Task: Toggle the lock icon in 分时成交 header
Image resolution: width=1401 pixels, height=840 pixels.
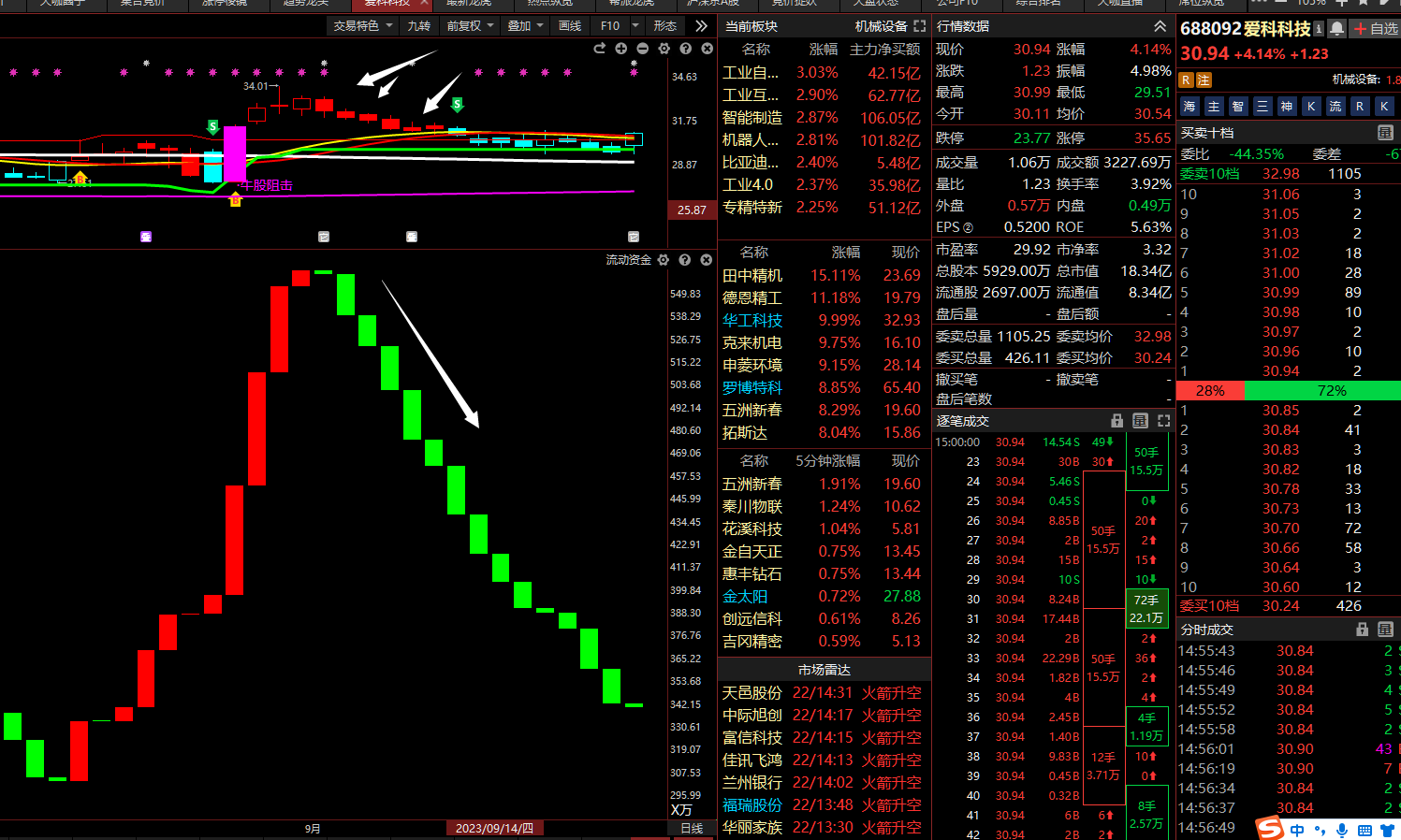Action: 1363,630
